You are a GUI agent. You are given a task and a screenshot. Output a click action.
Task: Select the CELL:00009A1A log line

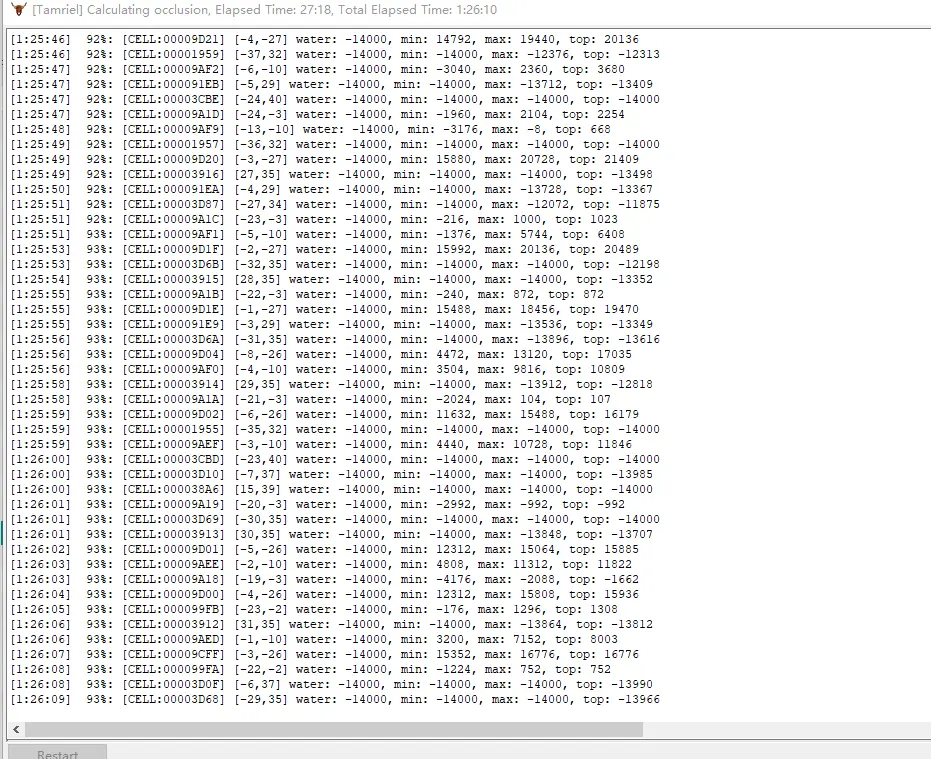click(311, 399)
